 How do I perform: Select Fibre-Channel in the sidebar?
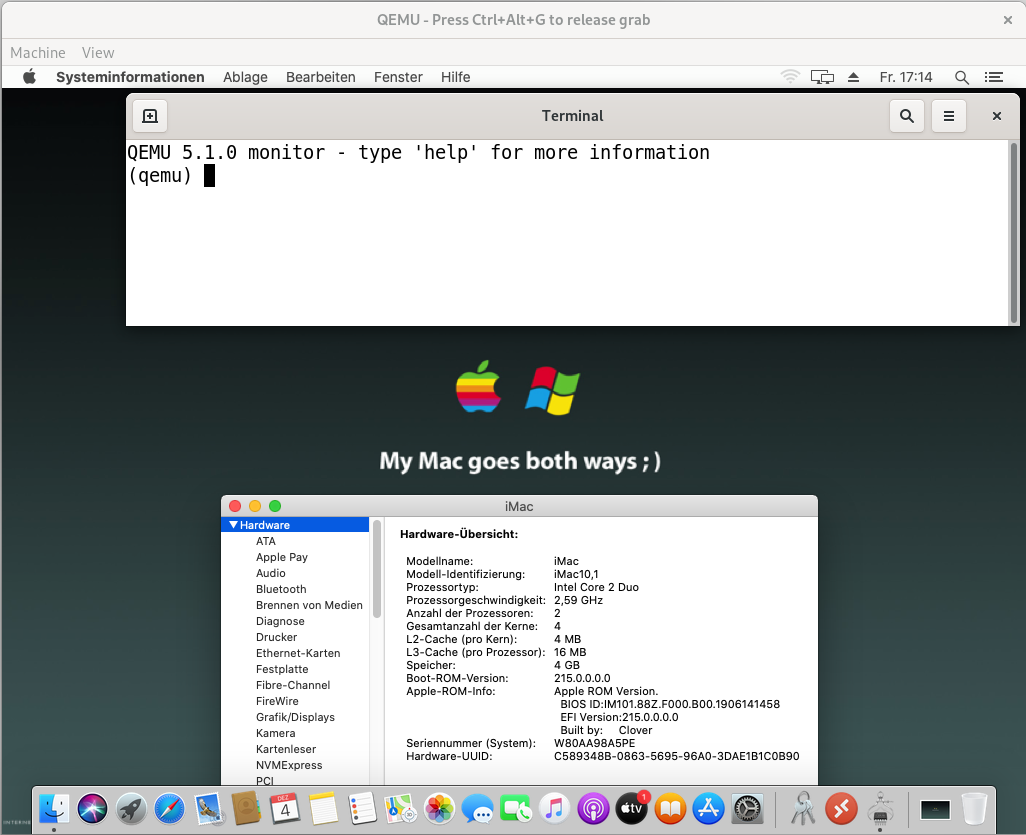click(x=293, y=685)
